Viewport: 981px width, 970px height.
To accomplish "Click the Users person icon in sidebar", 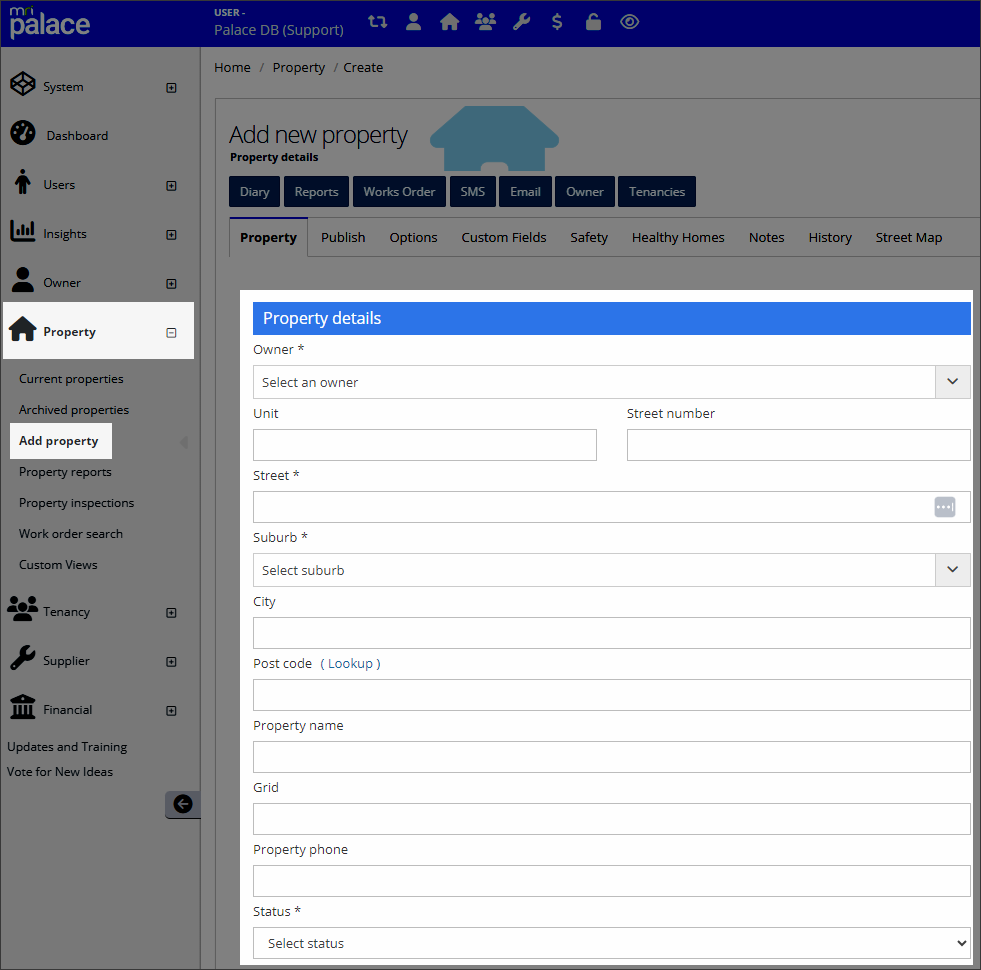I will (23, 181).
